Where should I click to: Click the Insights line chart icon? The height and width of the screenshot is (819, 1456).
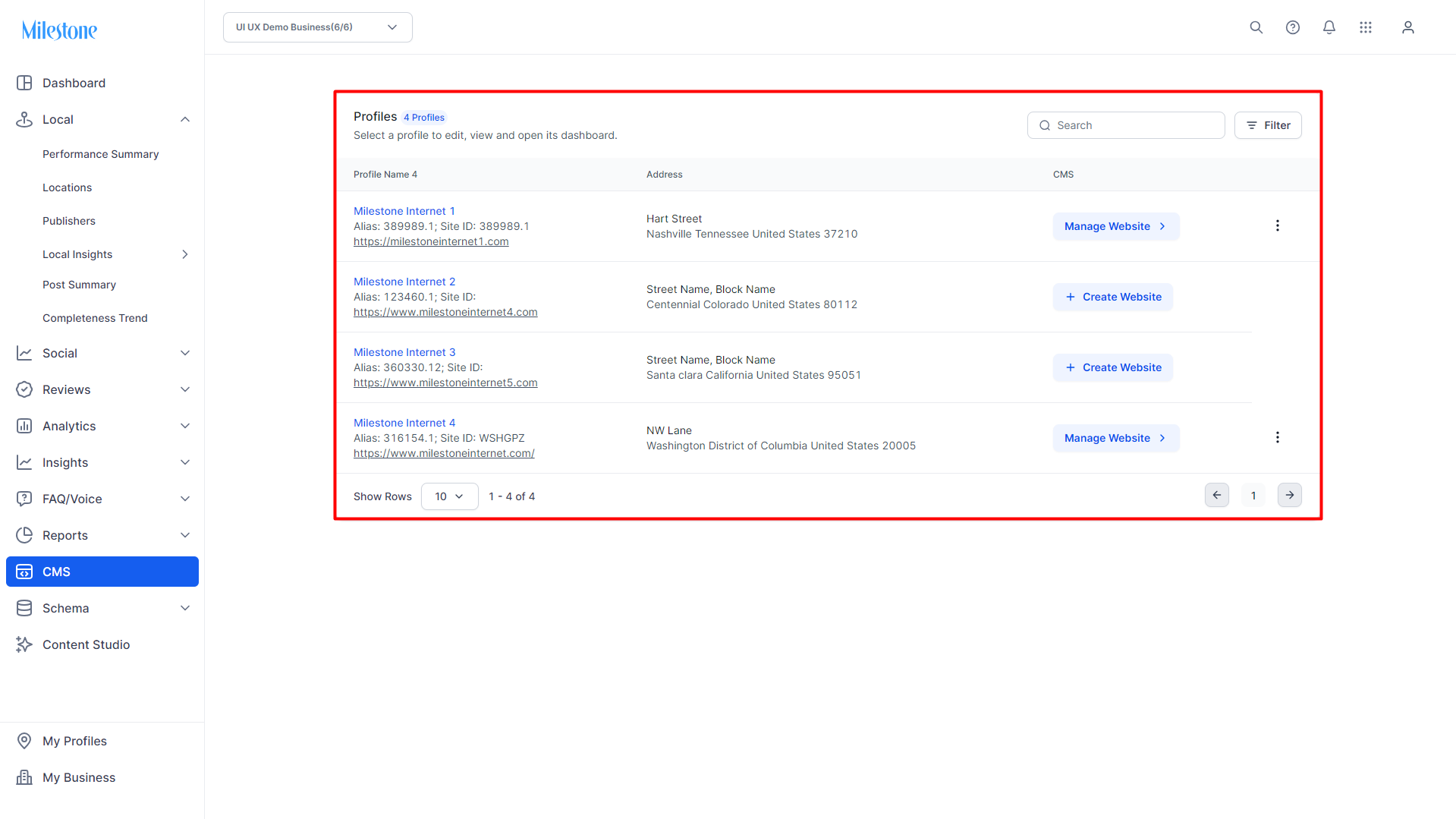click(24, 462)
